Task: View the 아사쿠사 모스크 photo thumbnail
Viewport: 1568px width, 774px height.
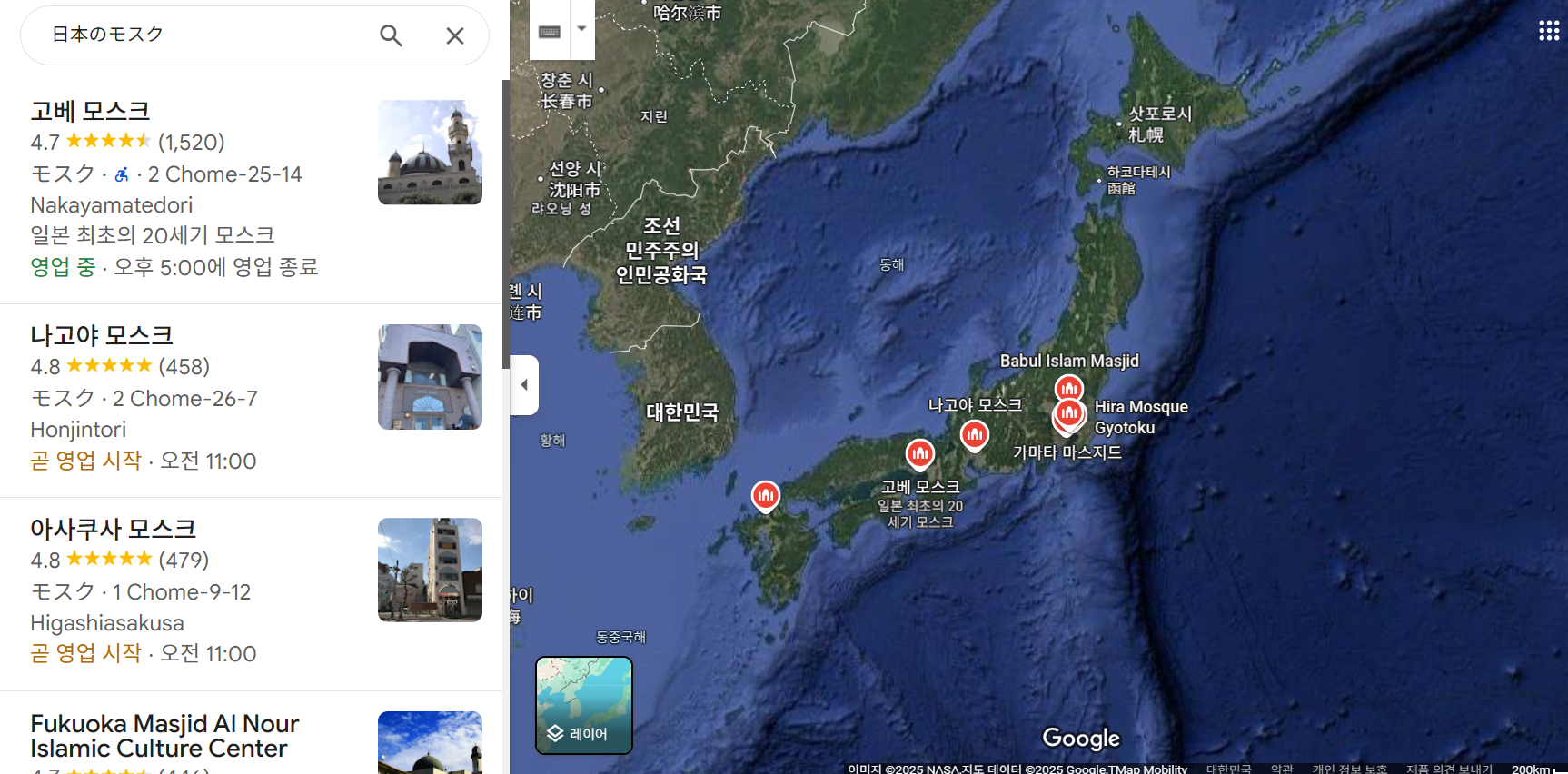Action: 430,571
